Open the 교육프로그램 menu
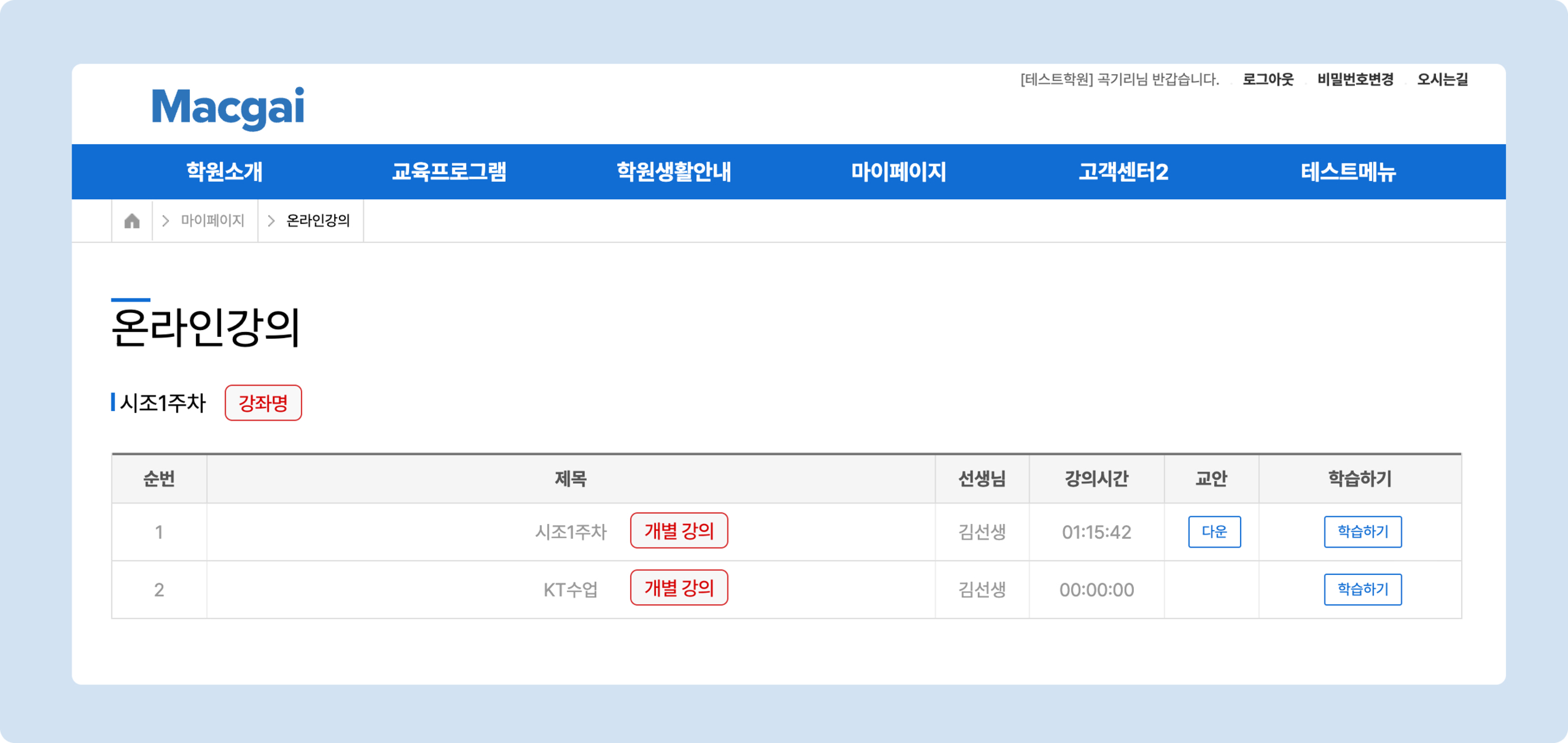 coord(448,171)
